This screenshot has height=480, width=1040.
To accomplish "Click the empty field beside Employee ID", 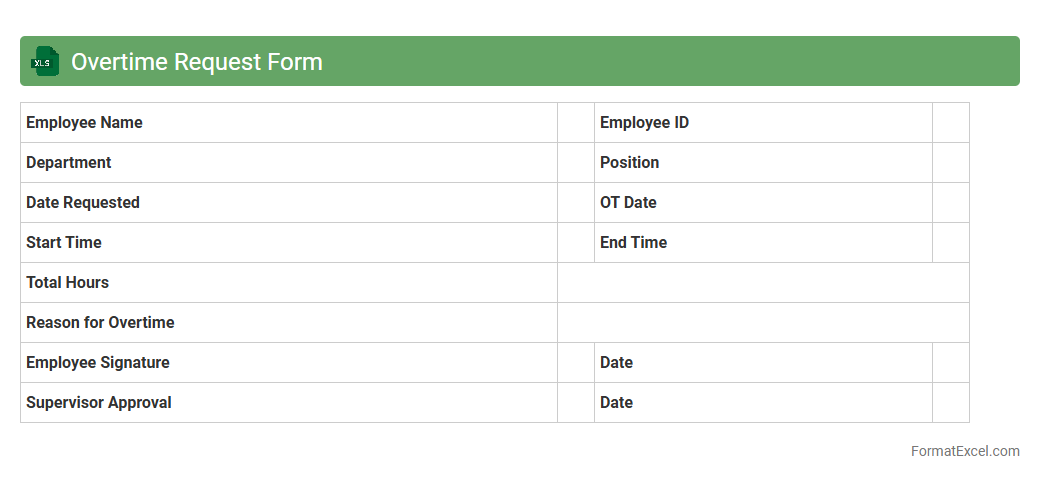I will click(950, 123).
